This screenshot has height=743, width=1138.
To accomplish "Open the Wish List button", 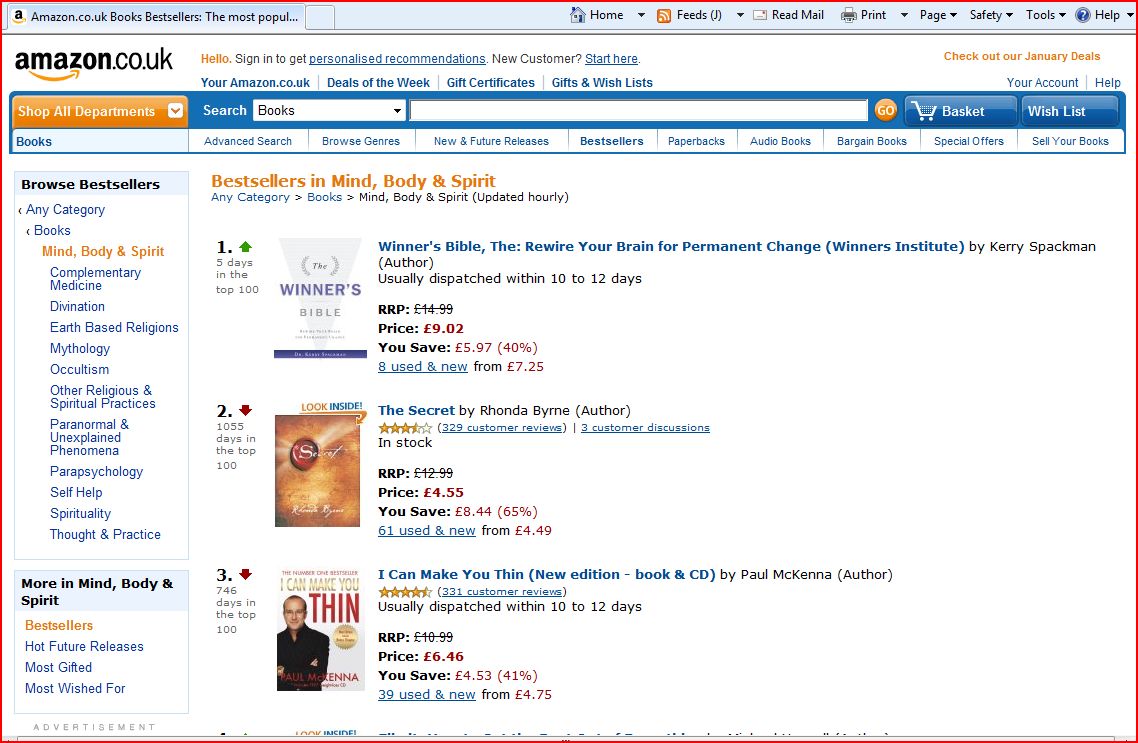I will click(1069, 111).
